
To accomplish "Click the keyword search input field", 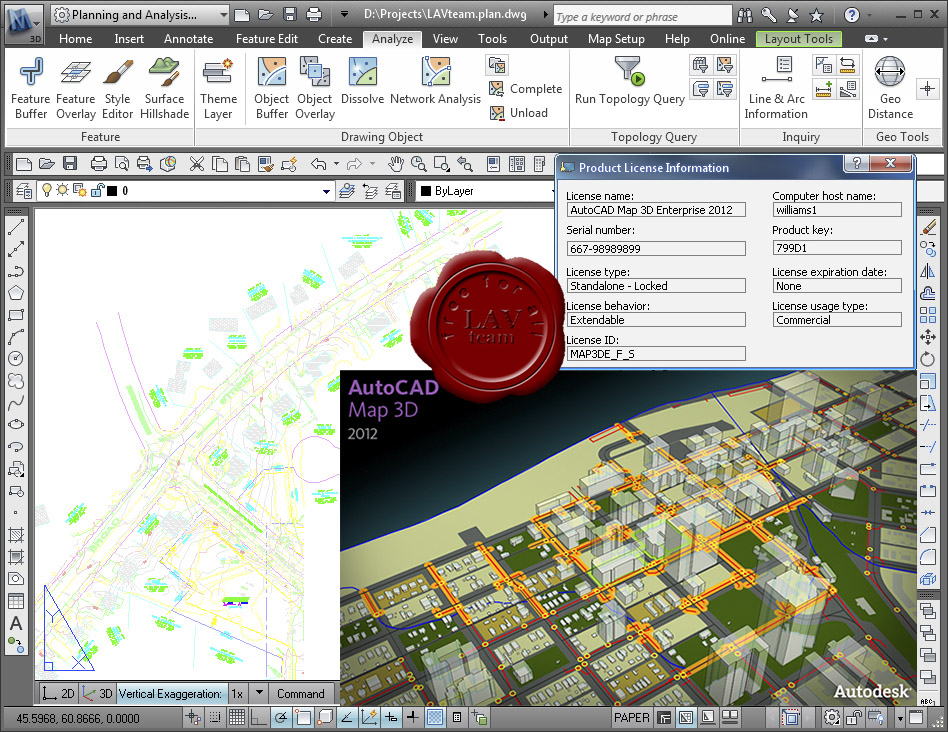I will [643, 16].
